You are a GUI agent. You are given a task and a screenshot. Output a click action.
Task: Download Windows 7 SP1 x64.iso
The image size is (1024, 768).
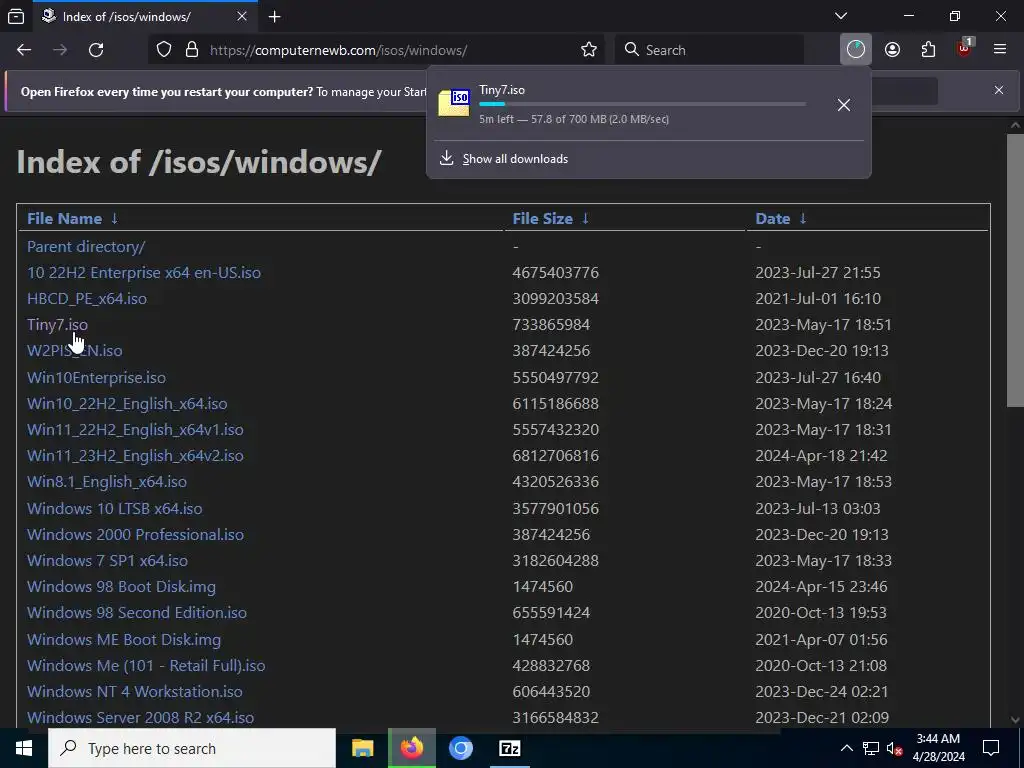click(x=107, y=560)
